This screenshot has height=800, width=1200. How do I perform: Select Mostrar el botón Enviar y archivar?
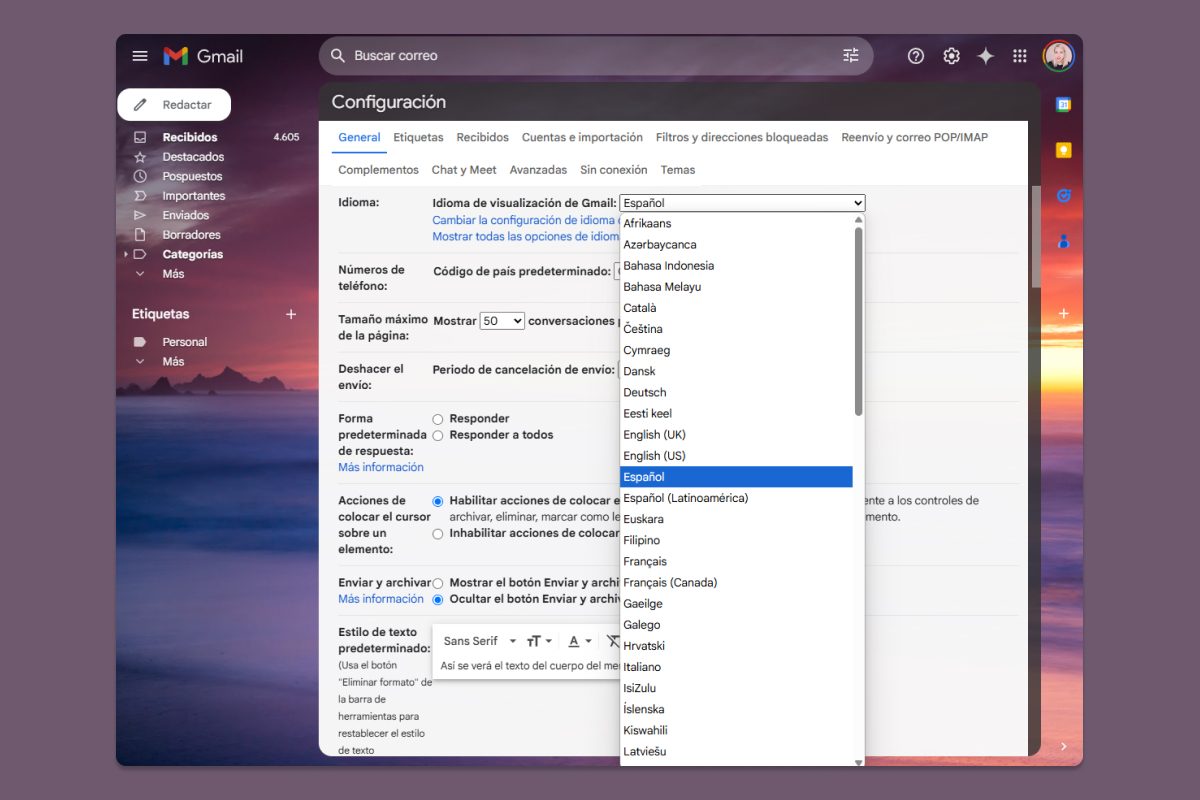point(437,582)
